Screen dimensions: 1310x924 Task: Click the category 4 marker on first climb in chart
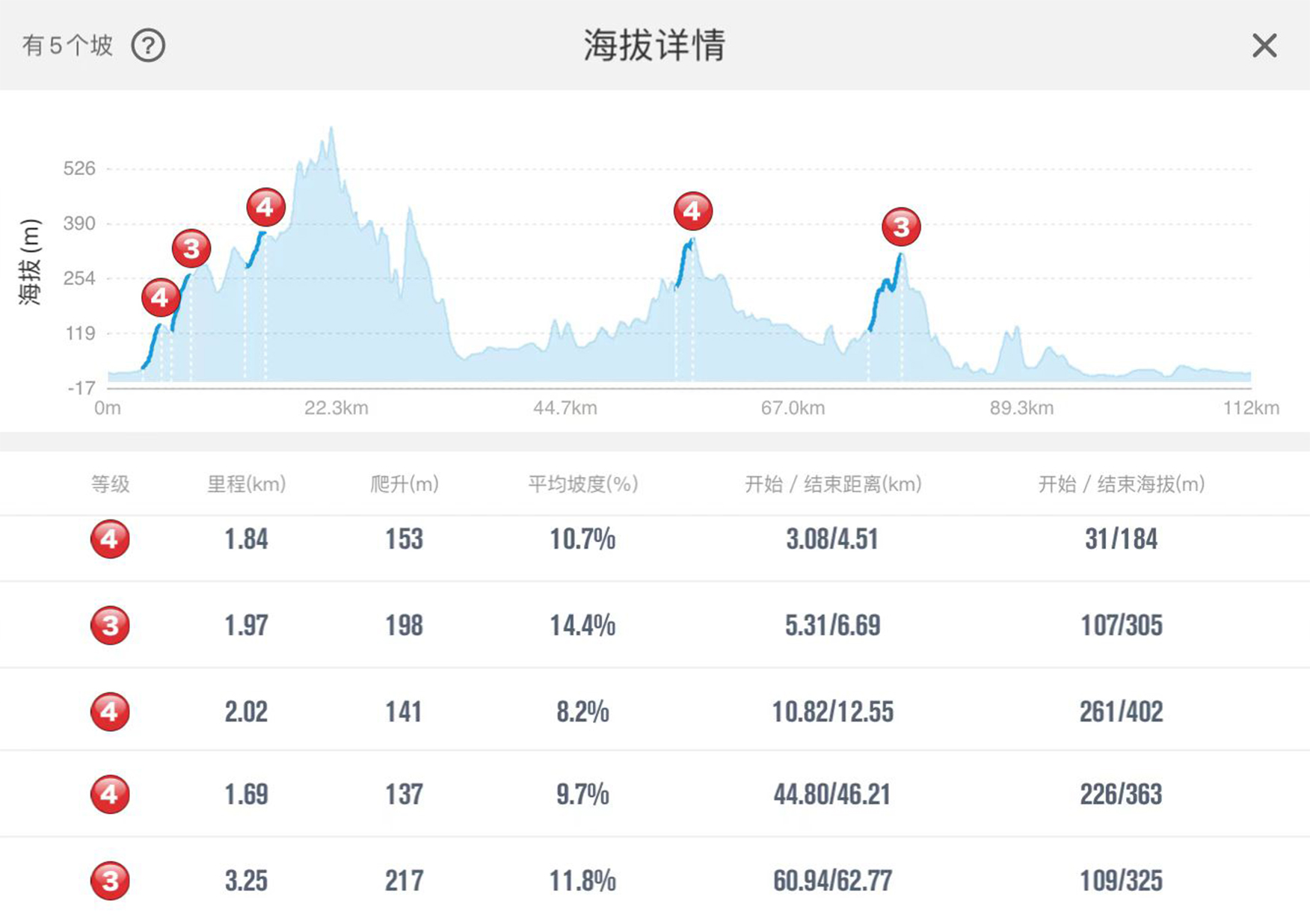point(160,298)
